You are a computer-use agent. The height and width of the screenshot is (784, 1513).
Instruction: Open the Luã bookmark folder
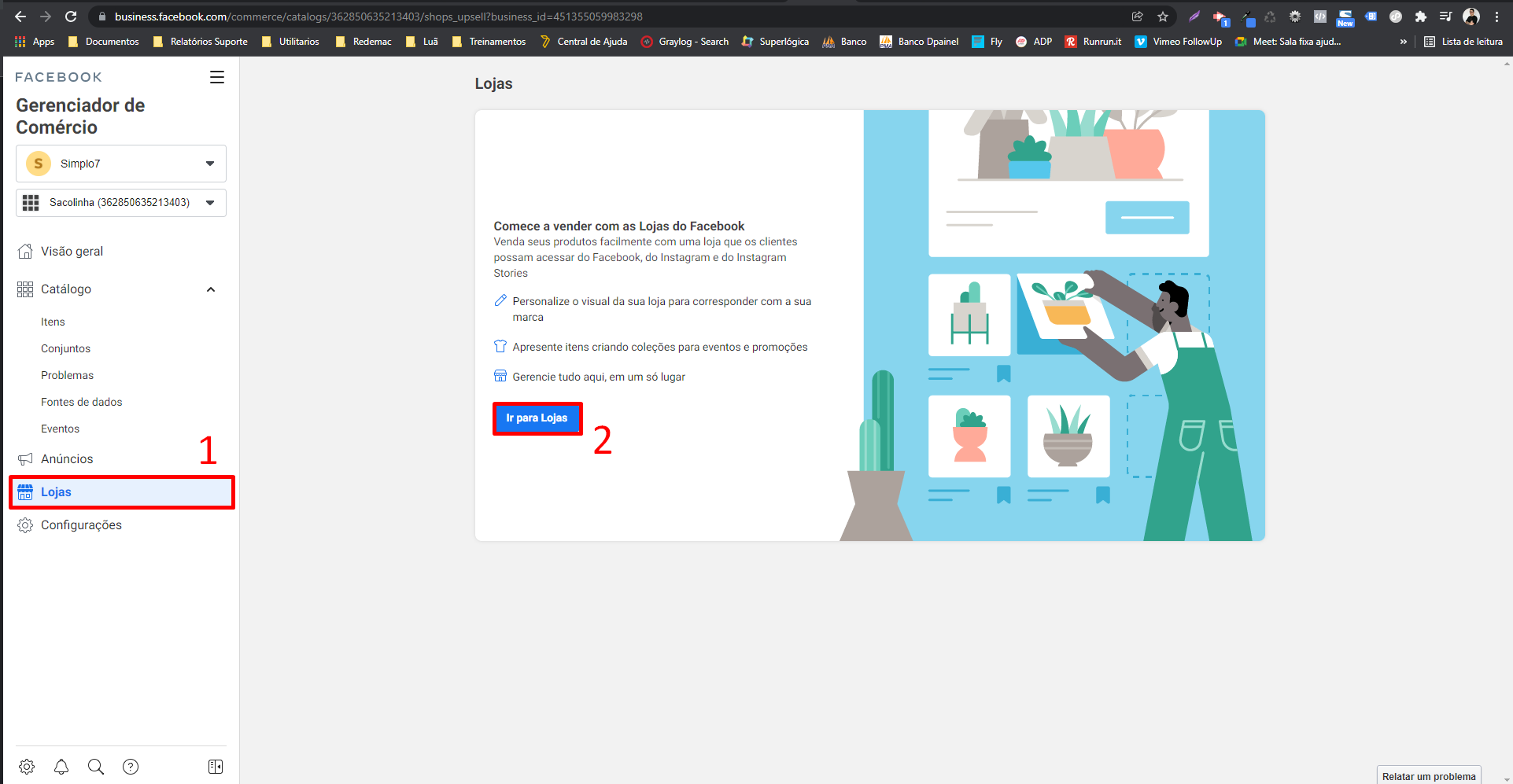(x=422, y=42)
